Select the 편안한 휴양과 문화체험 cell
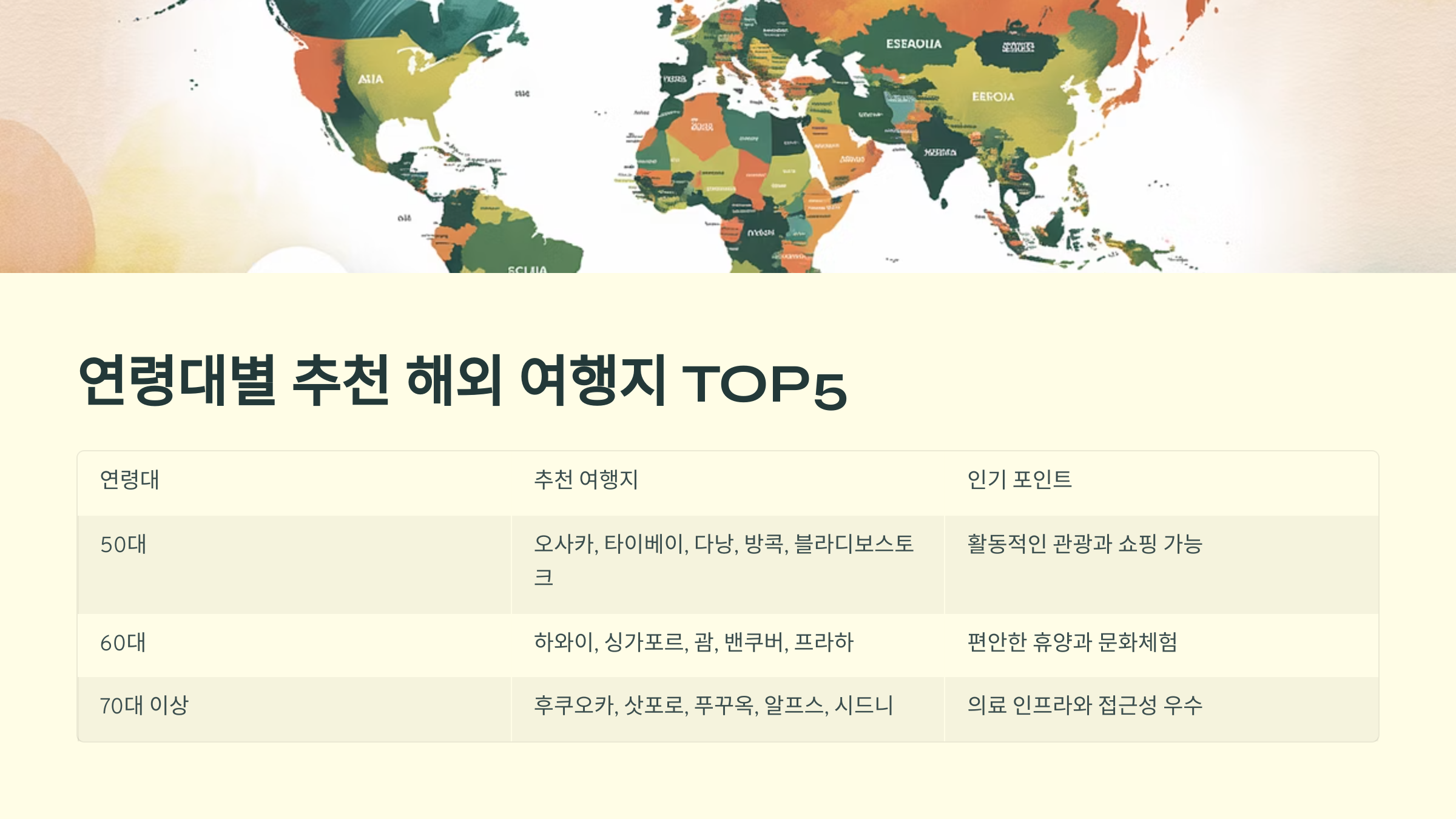Image resolution: width=1456 pixels, height=819 pixels. pos(1072,642)
